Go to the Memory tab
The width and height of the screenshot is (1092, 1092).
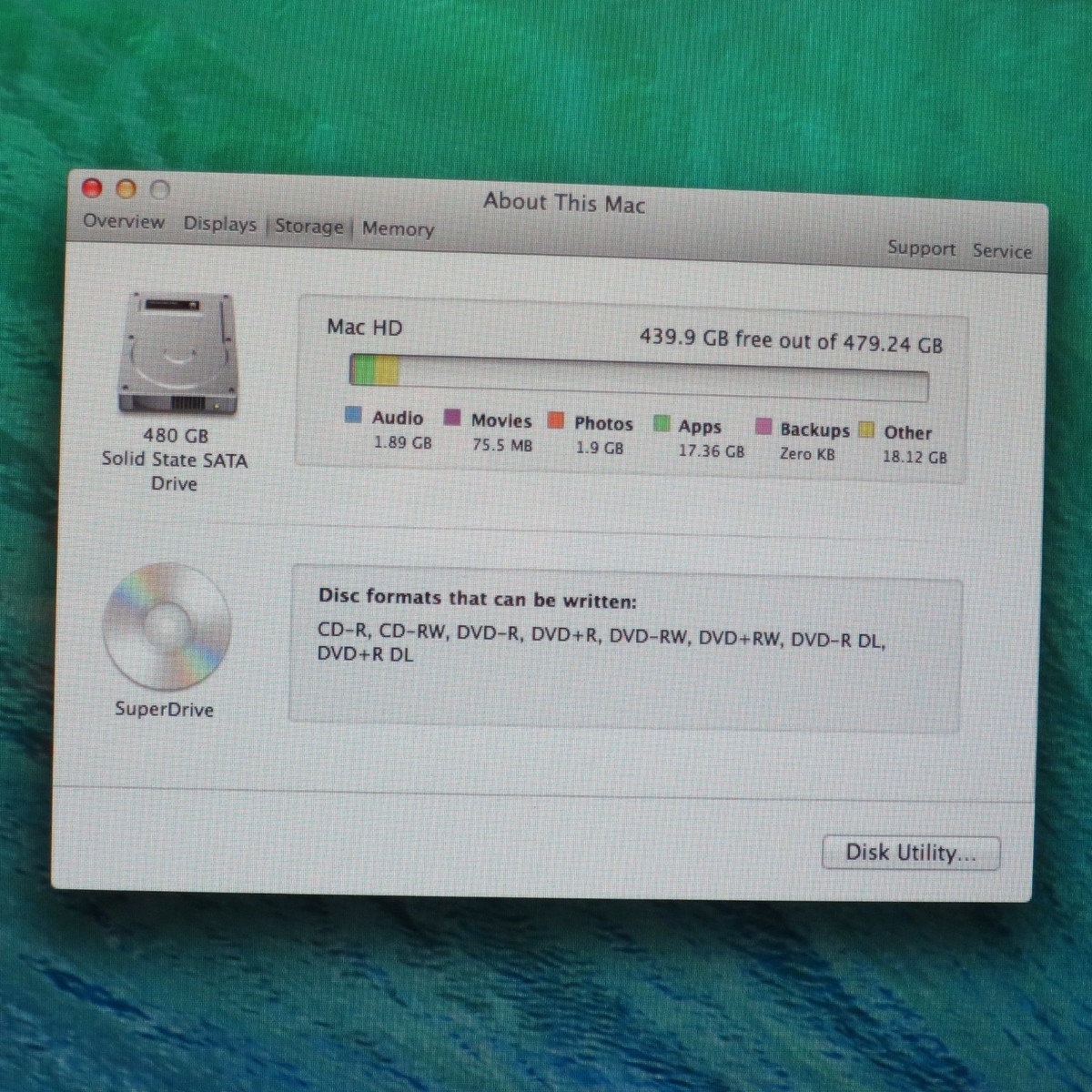click(398, 228)
